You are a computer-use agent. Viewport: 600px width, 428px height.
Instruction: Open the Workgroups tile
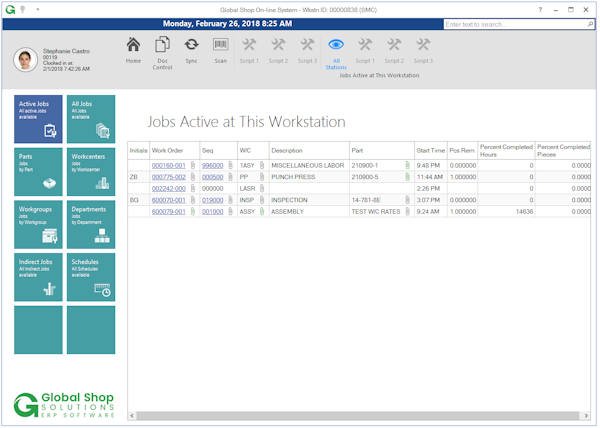[x=38, y=225]
